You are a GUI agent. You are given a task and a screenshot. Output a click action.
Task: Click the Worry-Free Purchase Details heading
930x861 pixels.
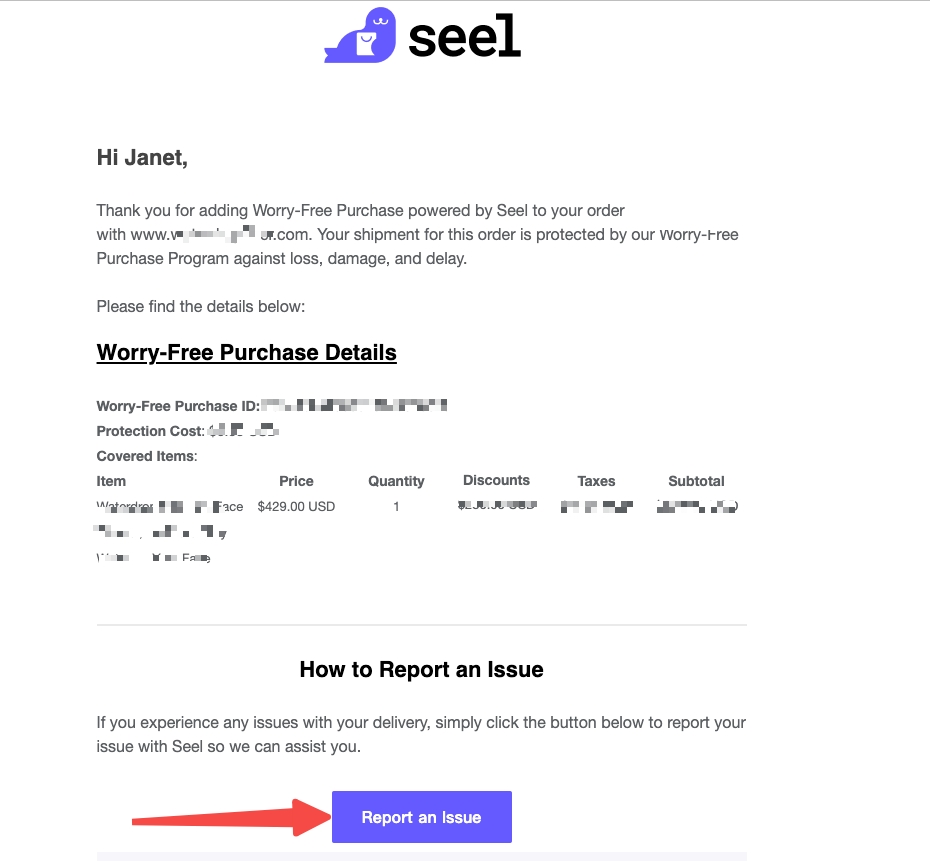[x=247, y=352]
